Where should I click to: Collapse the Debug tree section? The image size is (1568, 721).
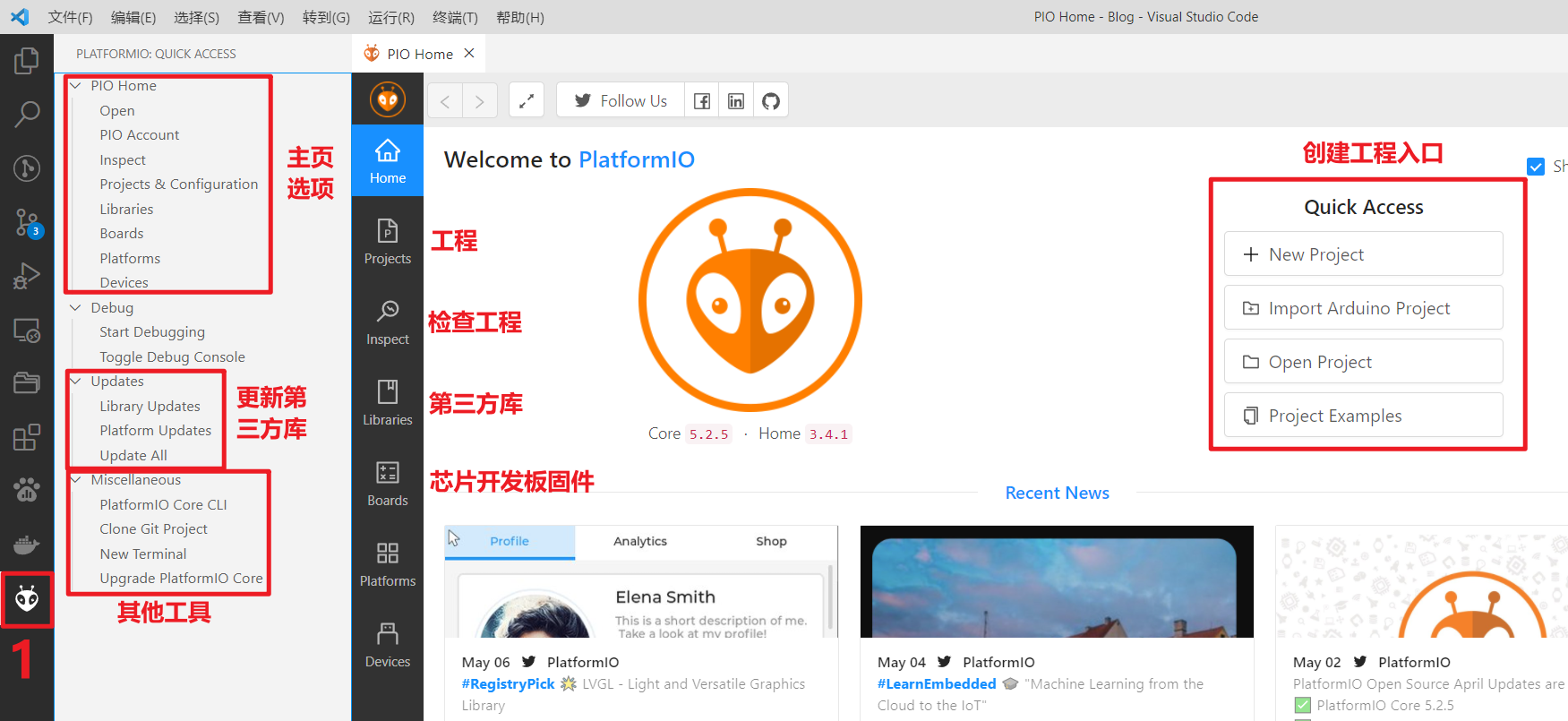[x=75, y=307]
